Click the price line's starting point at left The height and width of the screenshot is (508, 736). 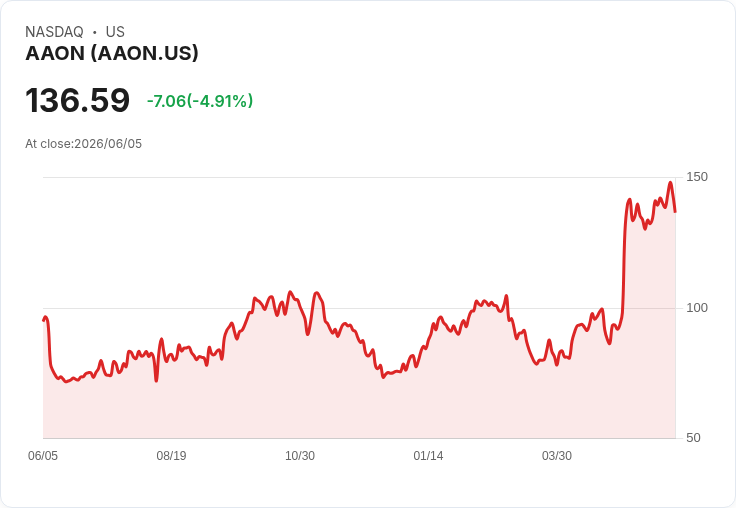[x=44, y=320]
